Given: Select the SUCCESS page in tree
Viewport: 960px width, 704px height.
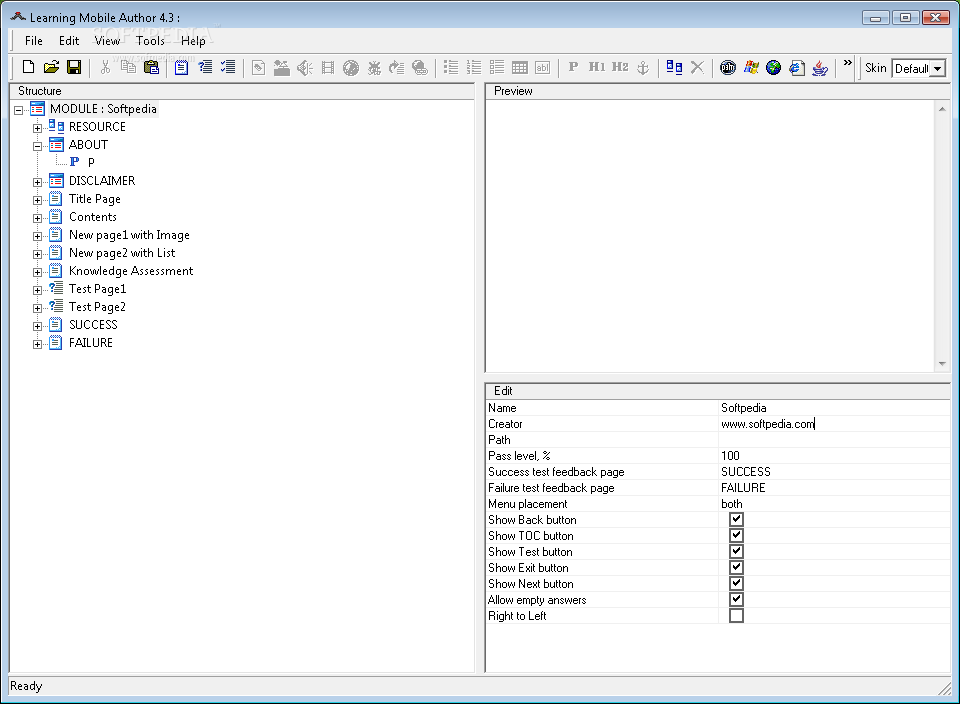Looking at the screenshot, I should [x=93, y=324].
